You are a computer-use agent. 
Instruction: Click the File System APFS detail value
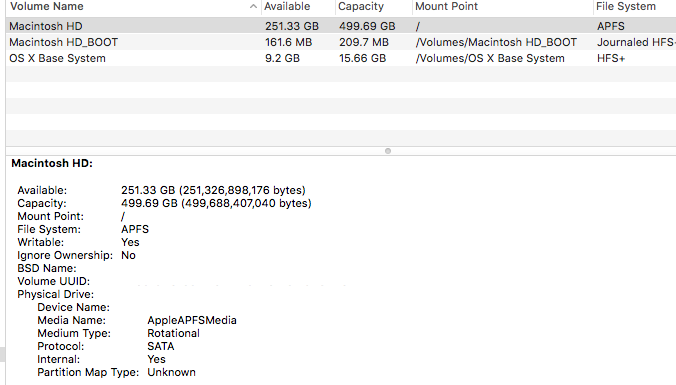click(135, 229)
